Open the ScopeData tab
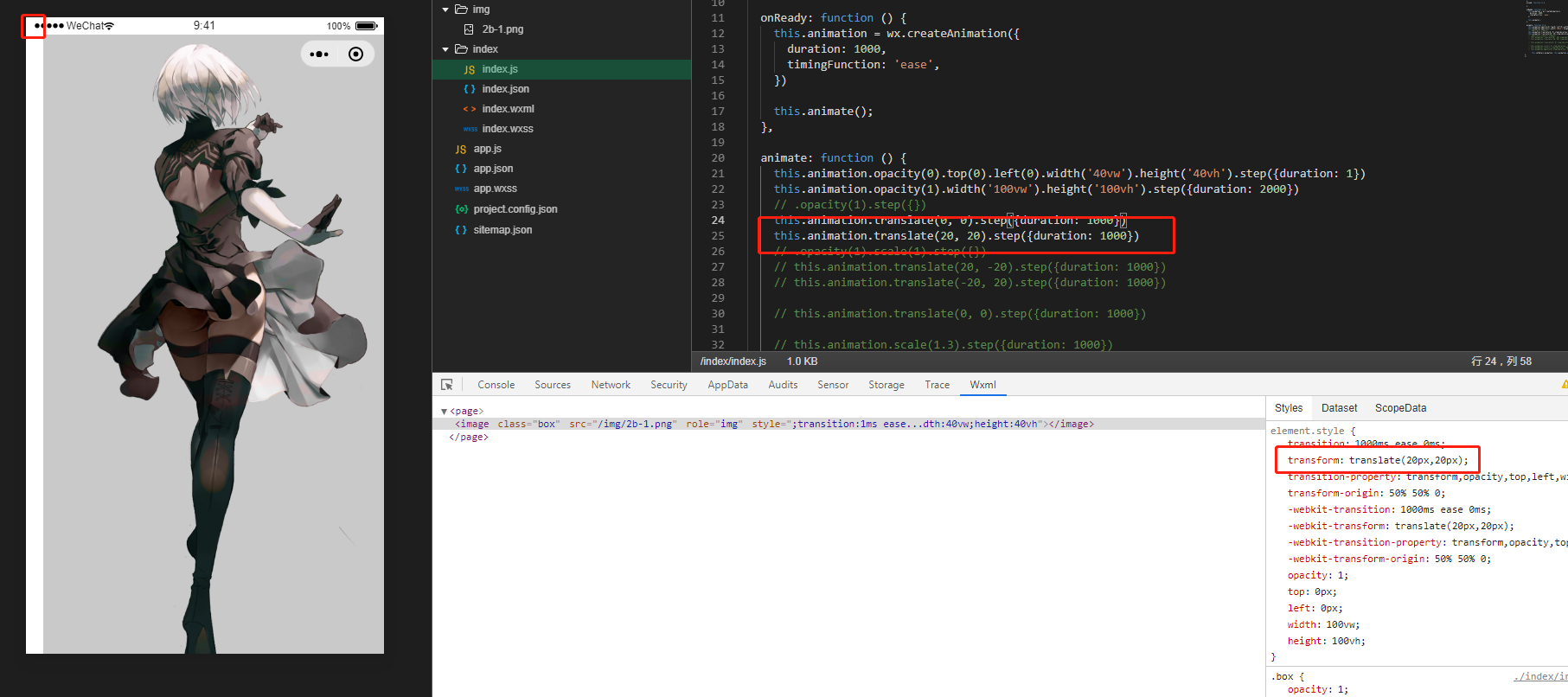The image size is (1568, 697). 1400,408
